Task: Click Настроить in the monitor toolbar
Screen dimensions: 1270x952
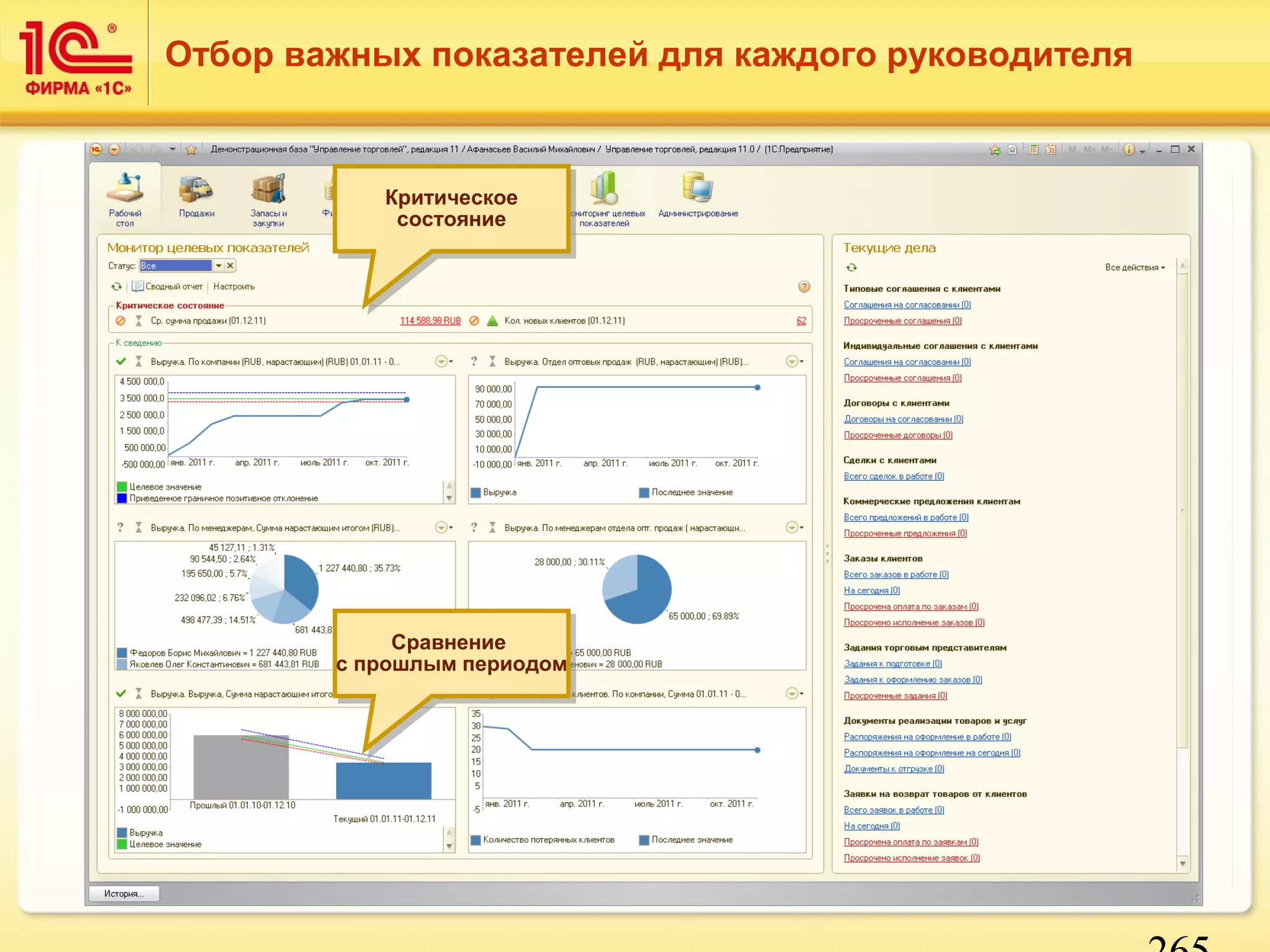Action: pos(234,286)
